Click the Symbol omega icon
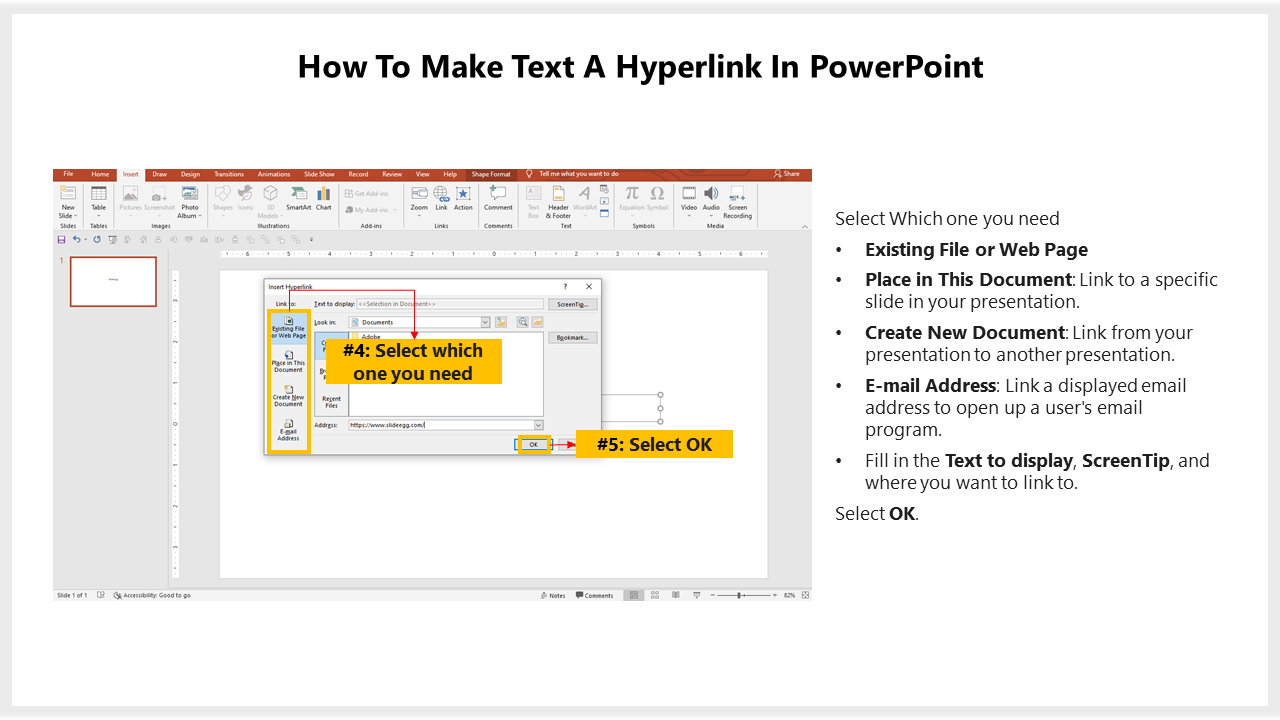 [x=657, y=194]
